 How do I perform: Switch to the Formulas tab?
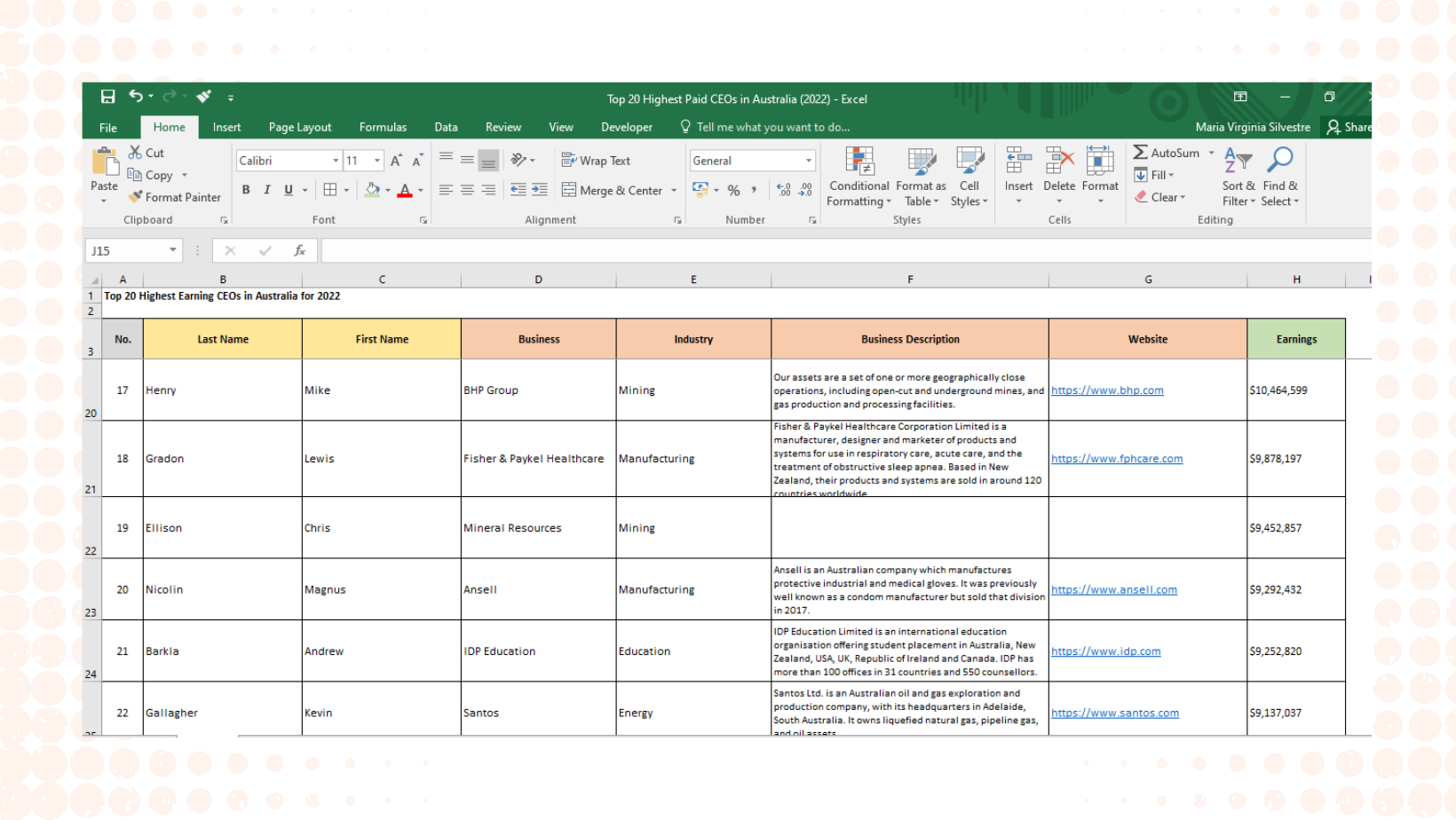(x=383, y=127)
